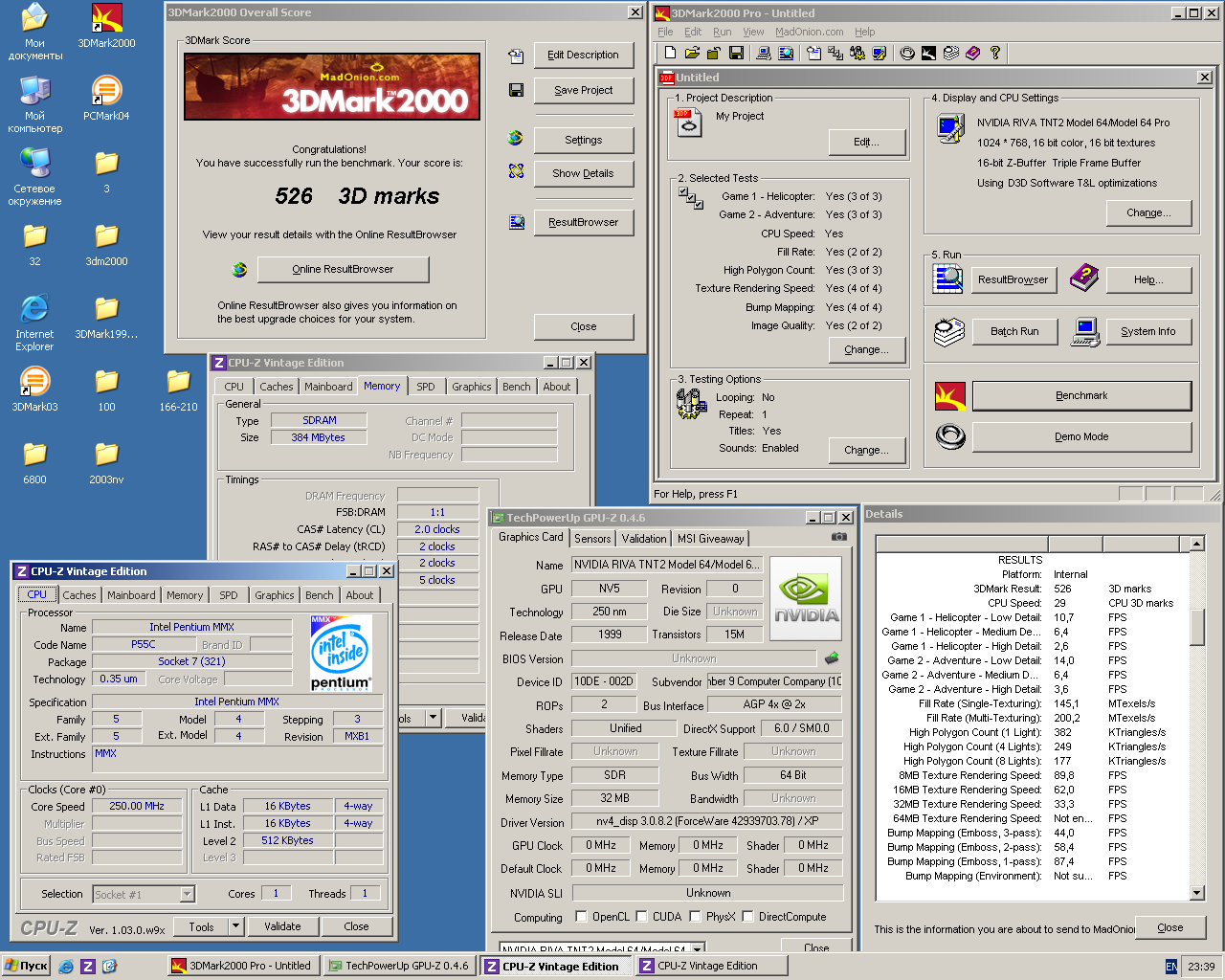Viewport: 1225px width, 980px height.
Task: Click the GPU-Z Name field
Action: pos(667,565)
